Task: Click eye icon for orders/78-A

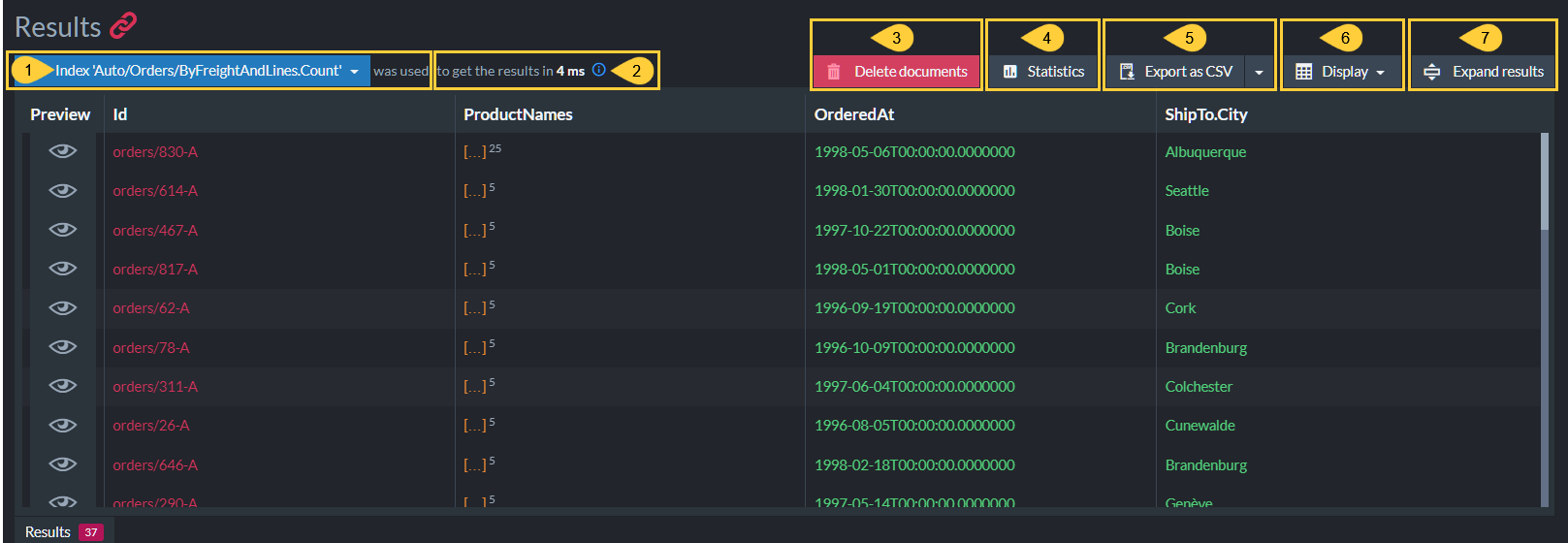Action: click(x=63, y=347)
